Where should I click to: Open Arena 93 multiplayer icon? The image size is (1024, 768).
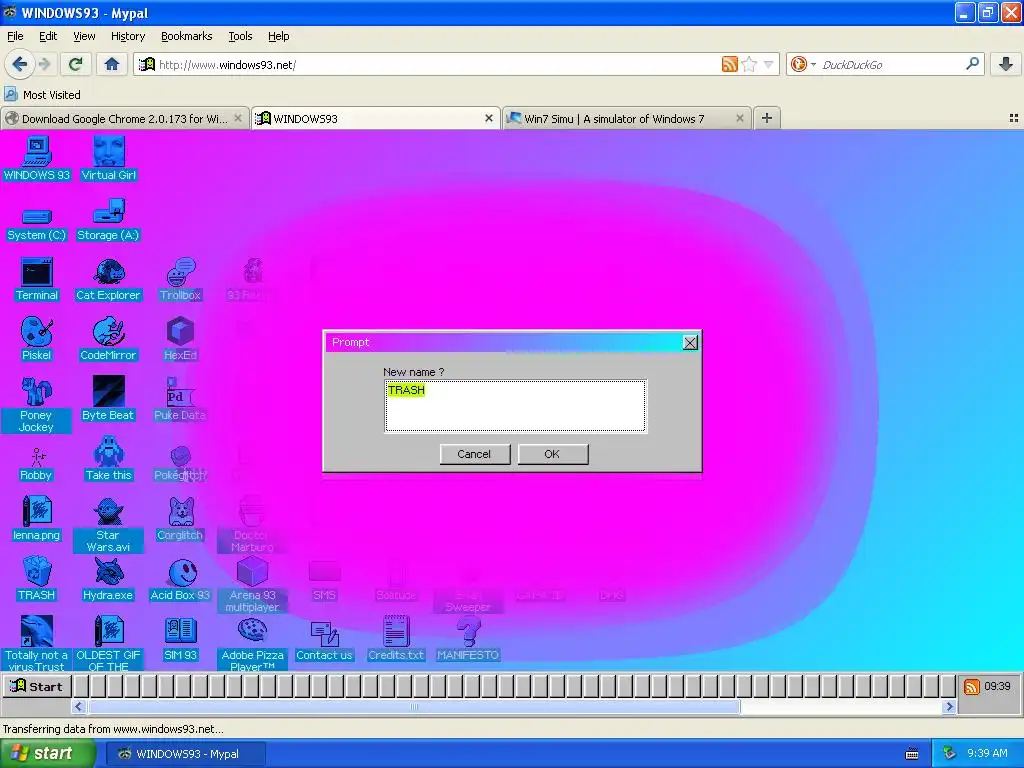[252, 585]
